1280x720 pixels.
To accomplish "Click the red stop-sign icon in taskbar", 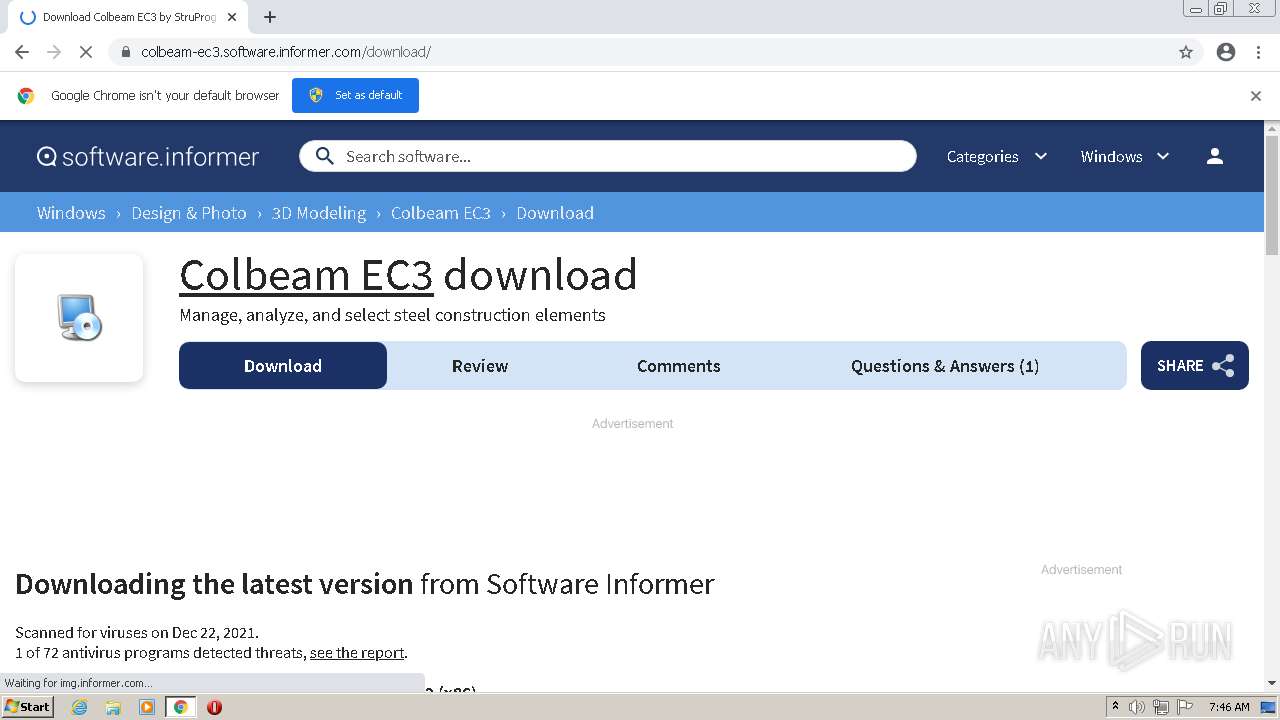I will point(214,707).
